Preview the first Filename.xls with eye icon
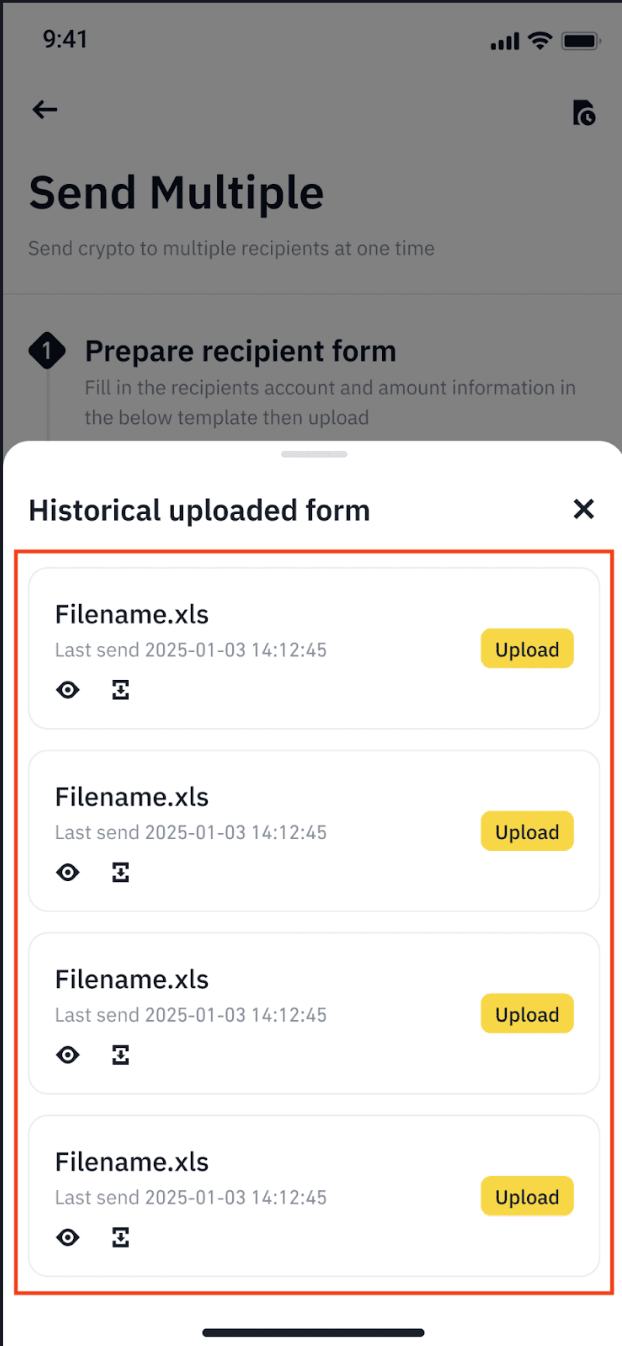This screenshot has width=622, height=1346. point(67,690)
